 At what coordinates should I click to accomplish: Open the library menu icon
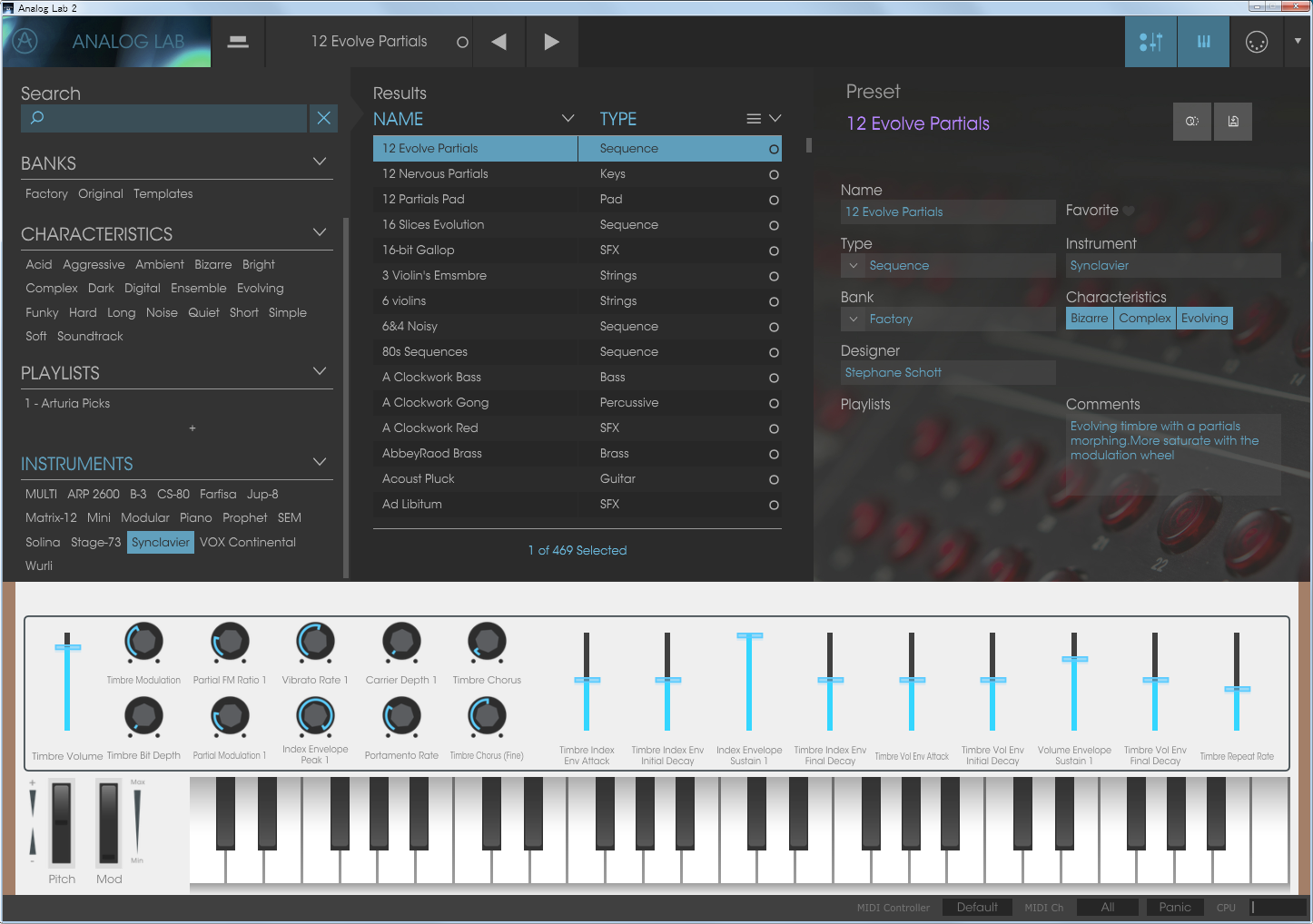(x=238, y=42)
